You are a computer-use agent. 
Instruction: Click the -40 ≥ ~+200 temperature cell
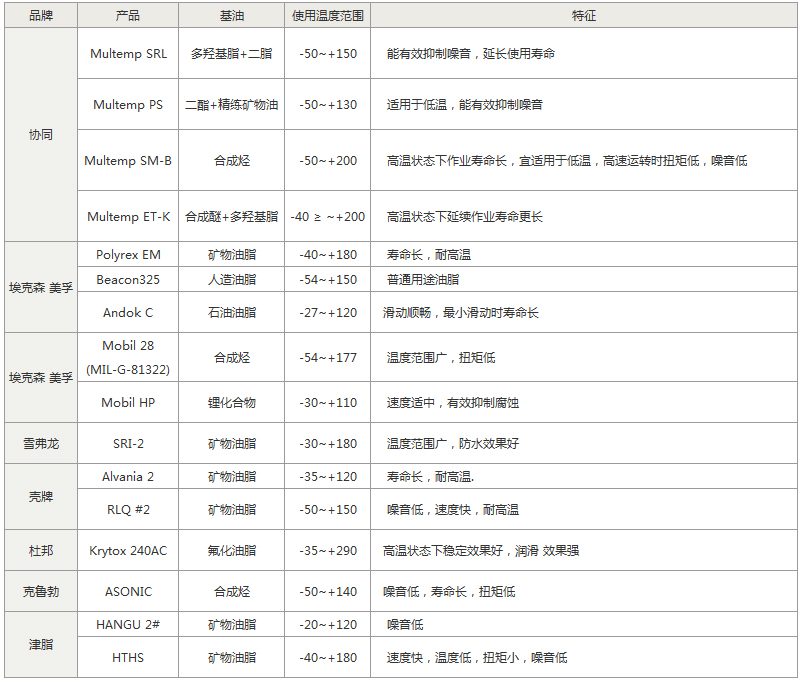point(328,216)
